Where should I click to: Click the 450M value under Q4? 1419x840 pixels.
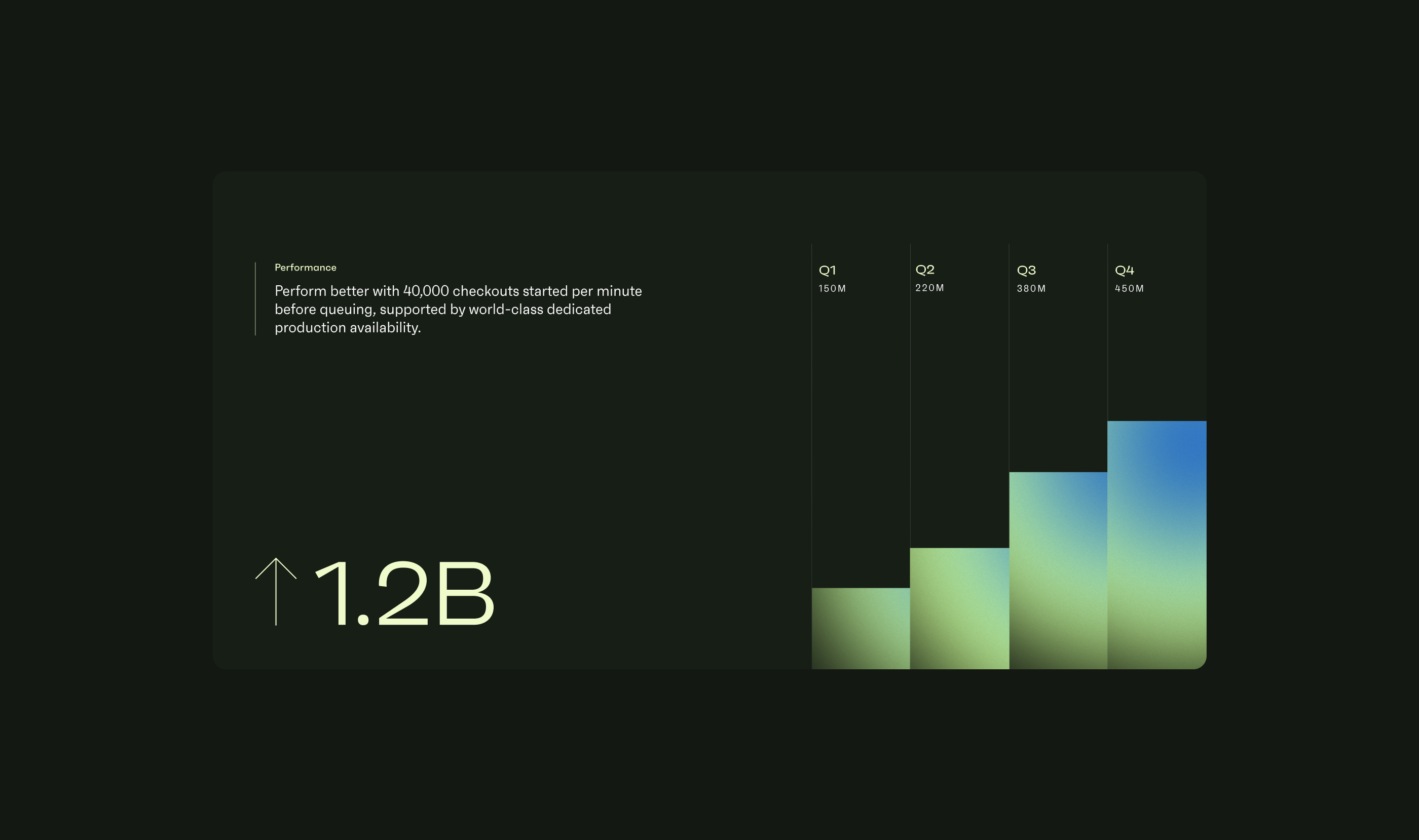[1129, 289]
